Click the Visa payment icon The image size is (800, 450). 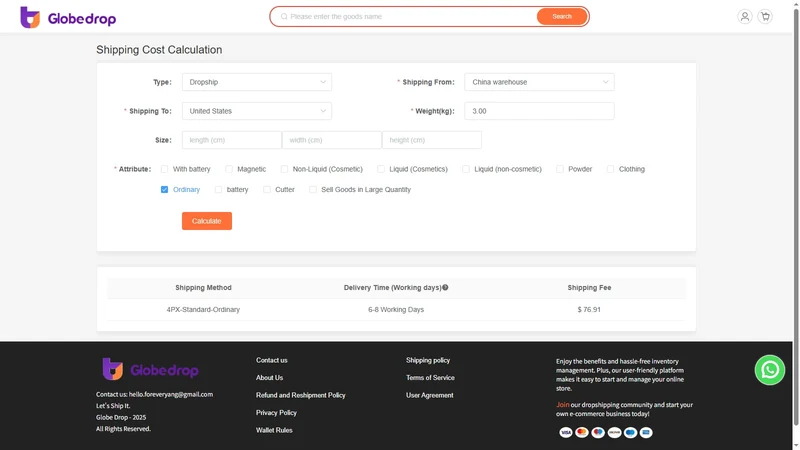(565, 432)
